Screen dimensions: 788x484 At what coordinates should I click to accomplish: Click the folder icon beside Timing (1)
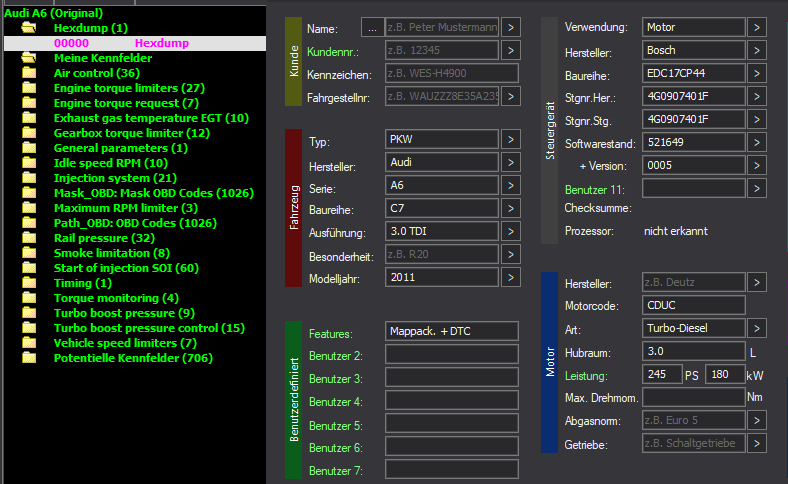coord(29,283)
